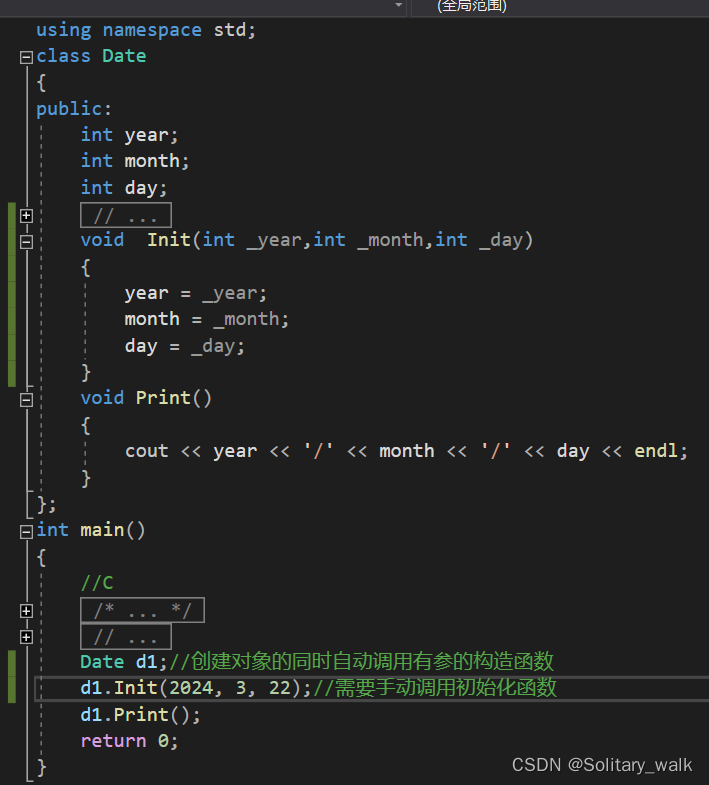Click the line 'int month;'
709x785 pixels.
[135, 161]
